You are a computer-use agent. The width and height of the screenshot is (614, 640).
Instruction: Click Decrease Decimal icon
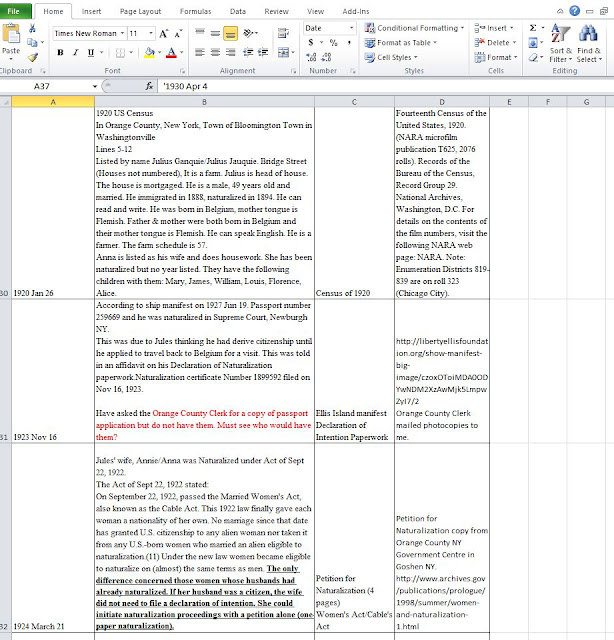[x=327, y=57]
